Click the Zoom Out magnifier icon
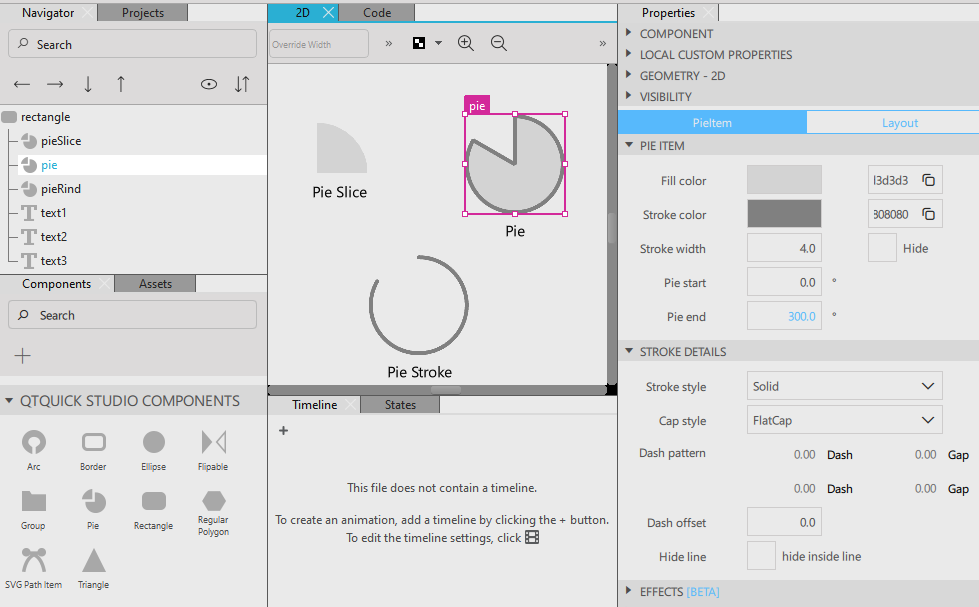The image size is (979, 607). coord(498,43)
